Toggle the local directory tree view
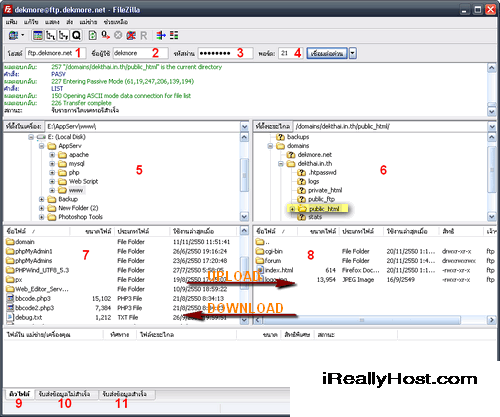Screen dimensions: 500x417 pos(51,35)
